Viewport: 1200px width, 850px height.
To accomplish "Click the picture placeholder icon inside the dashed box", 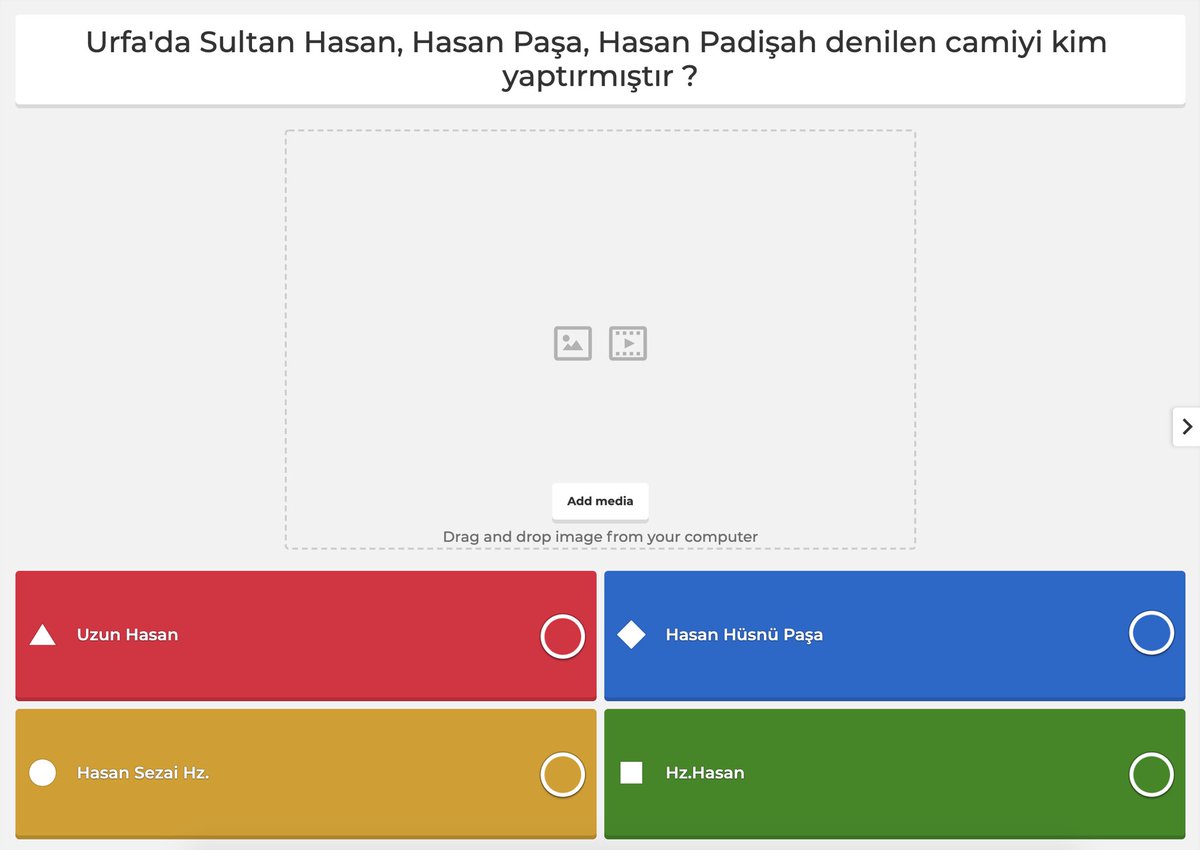I will [571, 342].
